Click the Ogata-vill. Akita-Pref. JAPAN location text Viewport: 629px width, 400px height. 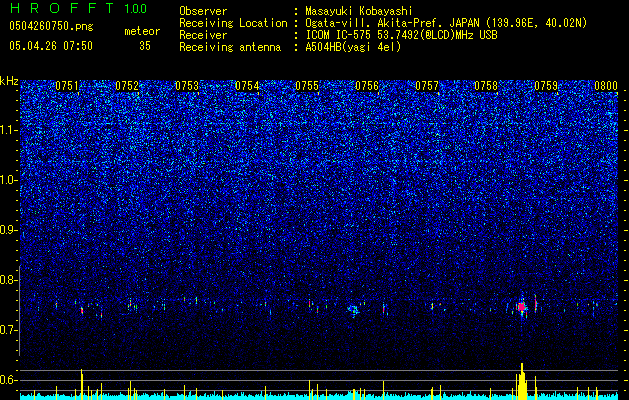(446, 23)
